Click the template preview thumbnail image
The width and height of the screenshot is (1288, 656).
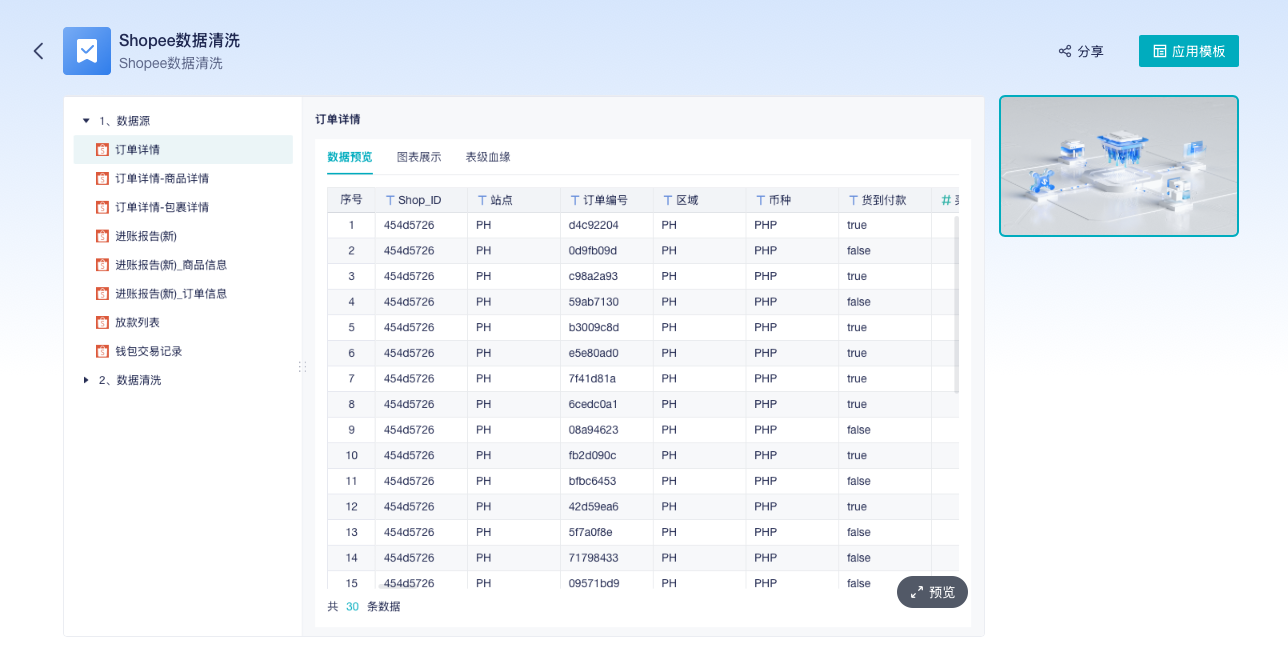(x=1118, y=166)
